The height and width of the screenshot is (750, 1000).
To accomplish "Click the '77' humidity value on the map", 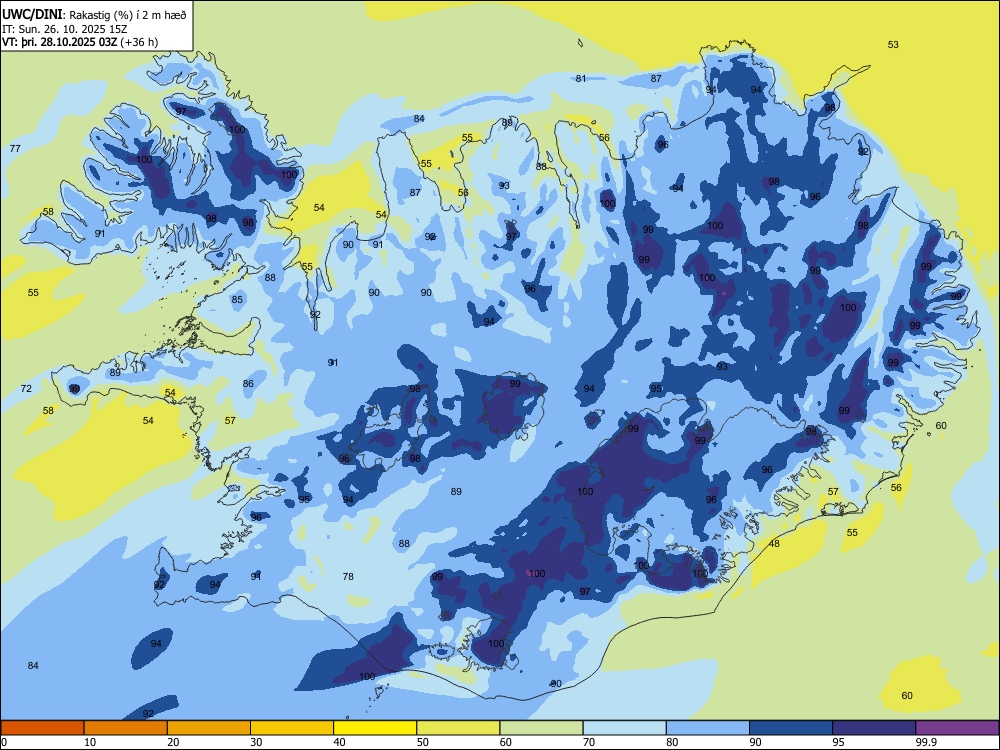I will [15, 149].
